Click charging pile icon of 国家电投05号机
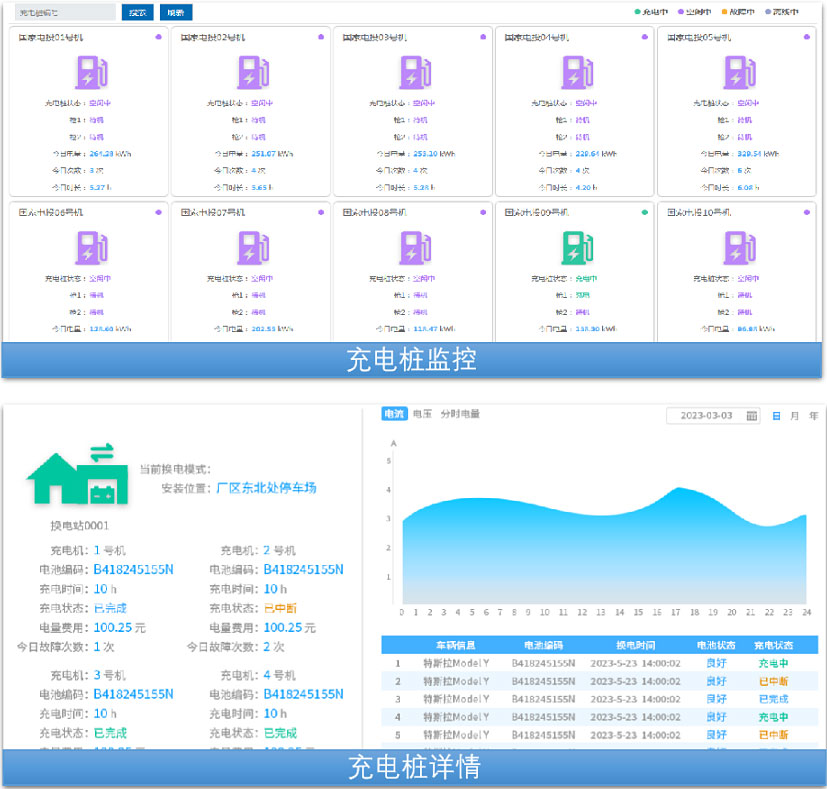The height and width of the screenshot is (789, 827). [739, 72]
